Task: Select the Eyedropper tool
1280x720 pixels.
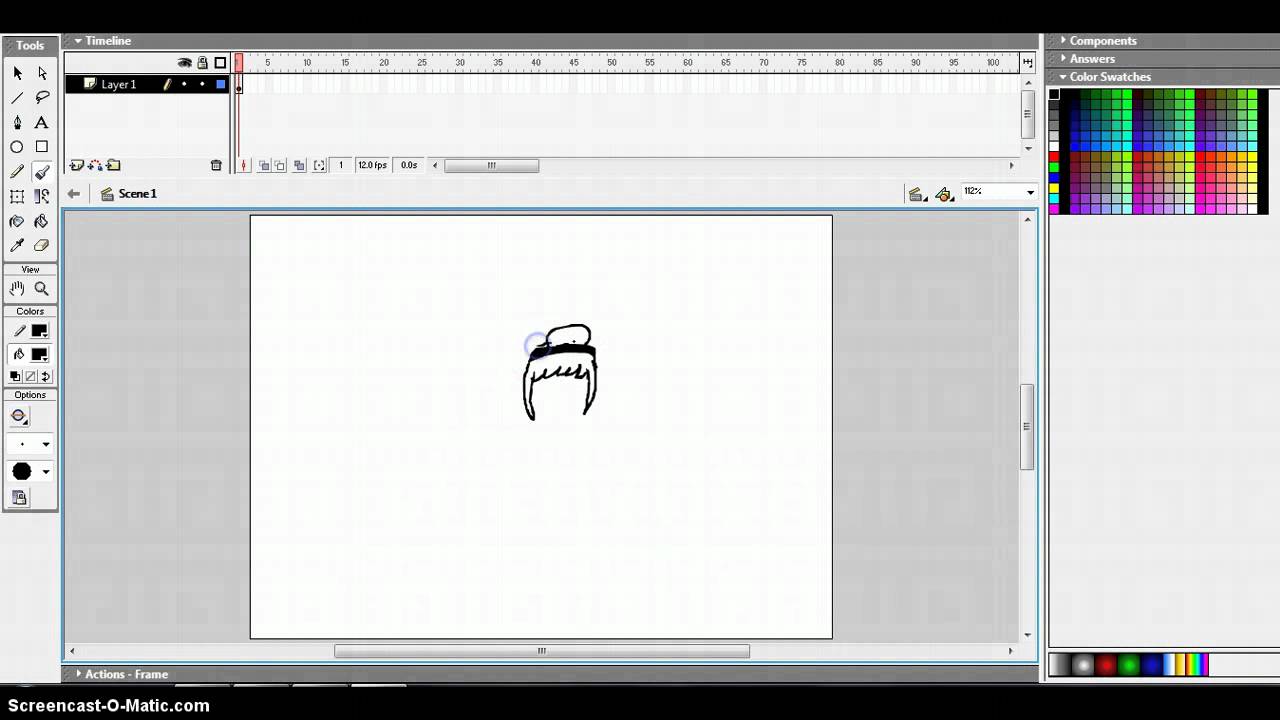Action: click(x=17, y=246)
